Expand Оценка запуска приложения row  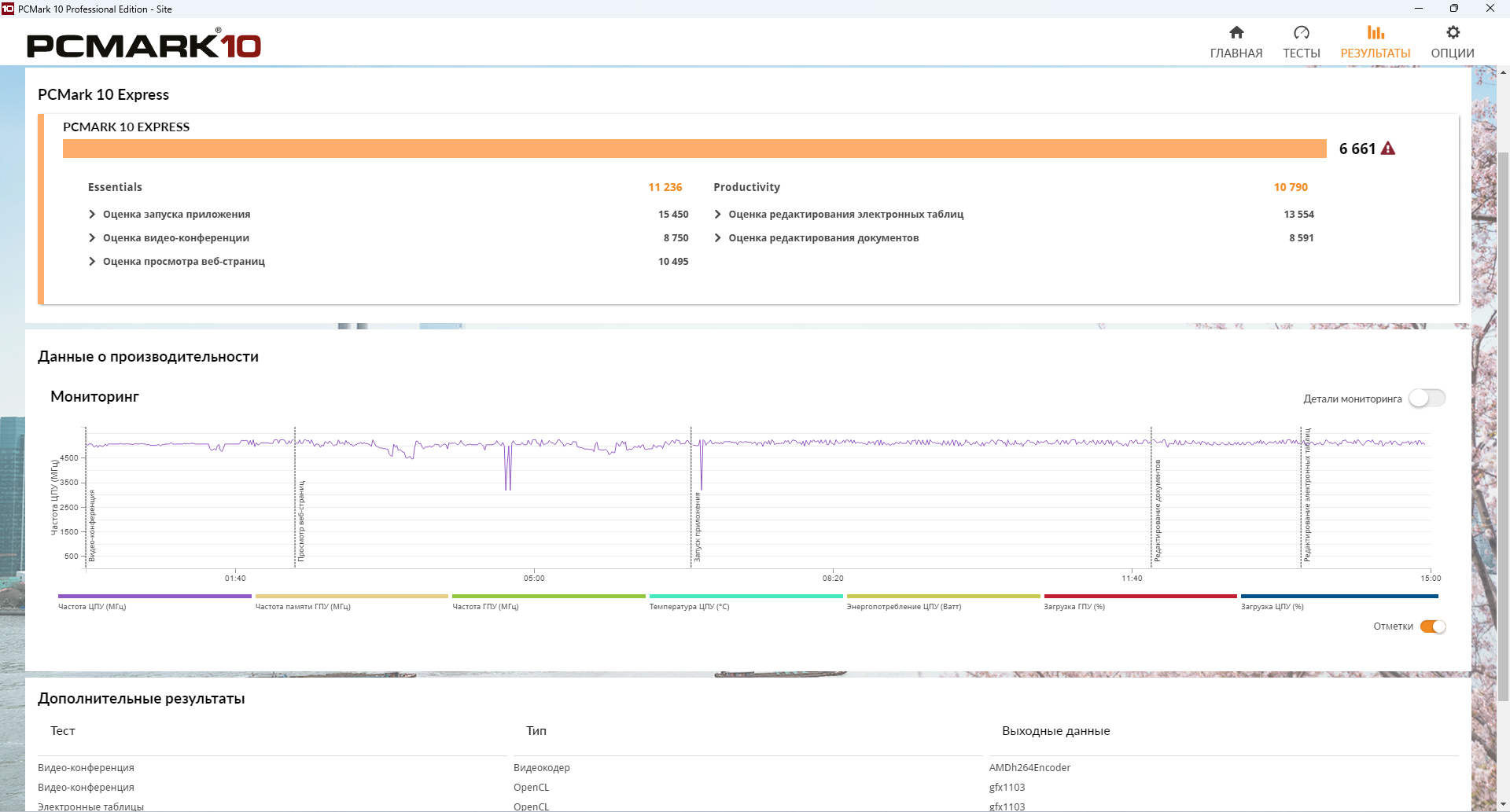click(92, 215)
